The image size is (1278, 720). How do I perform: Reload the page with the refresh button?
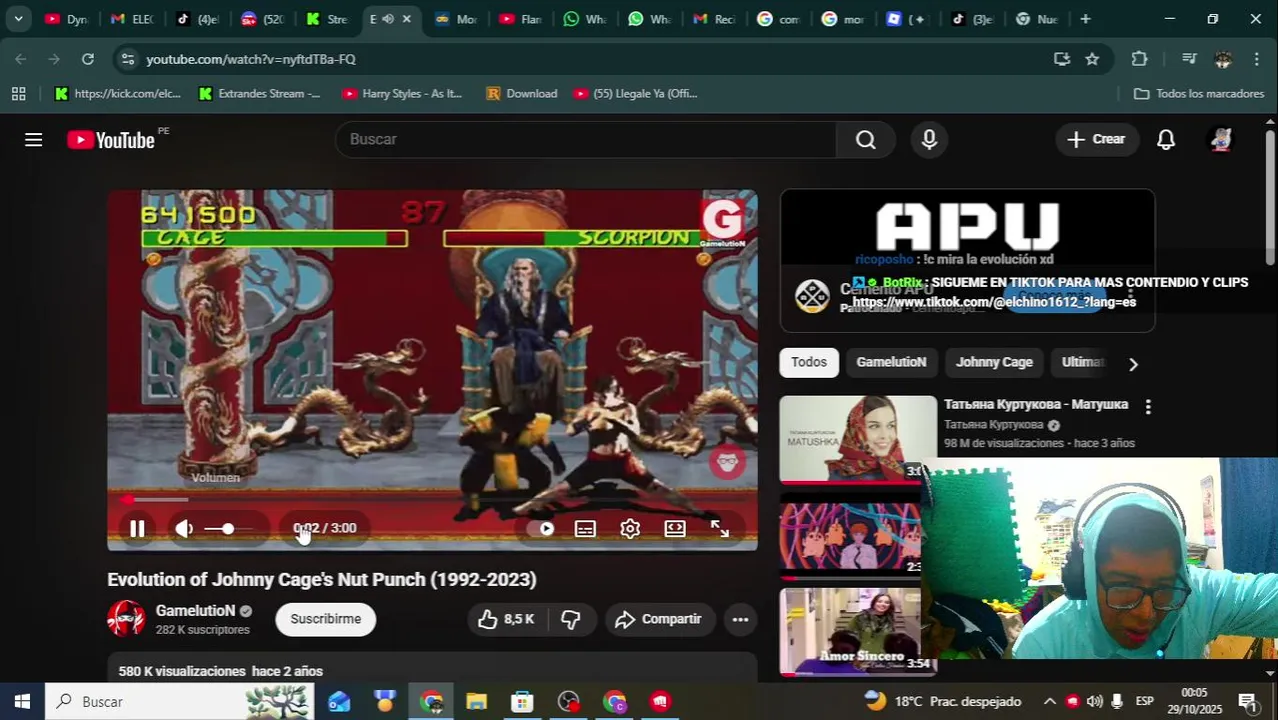click(x=88, y=59)
